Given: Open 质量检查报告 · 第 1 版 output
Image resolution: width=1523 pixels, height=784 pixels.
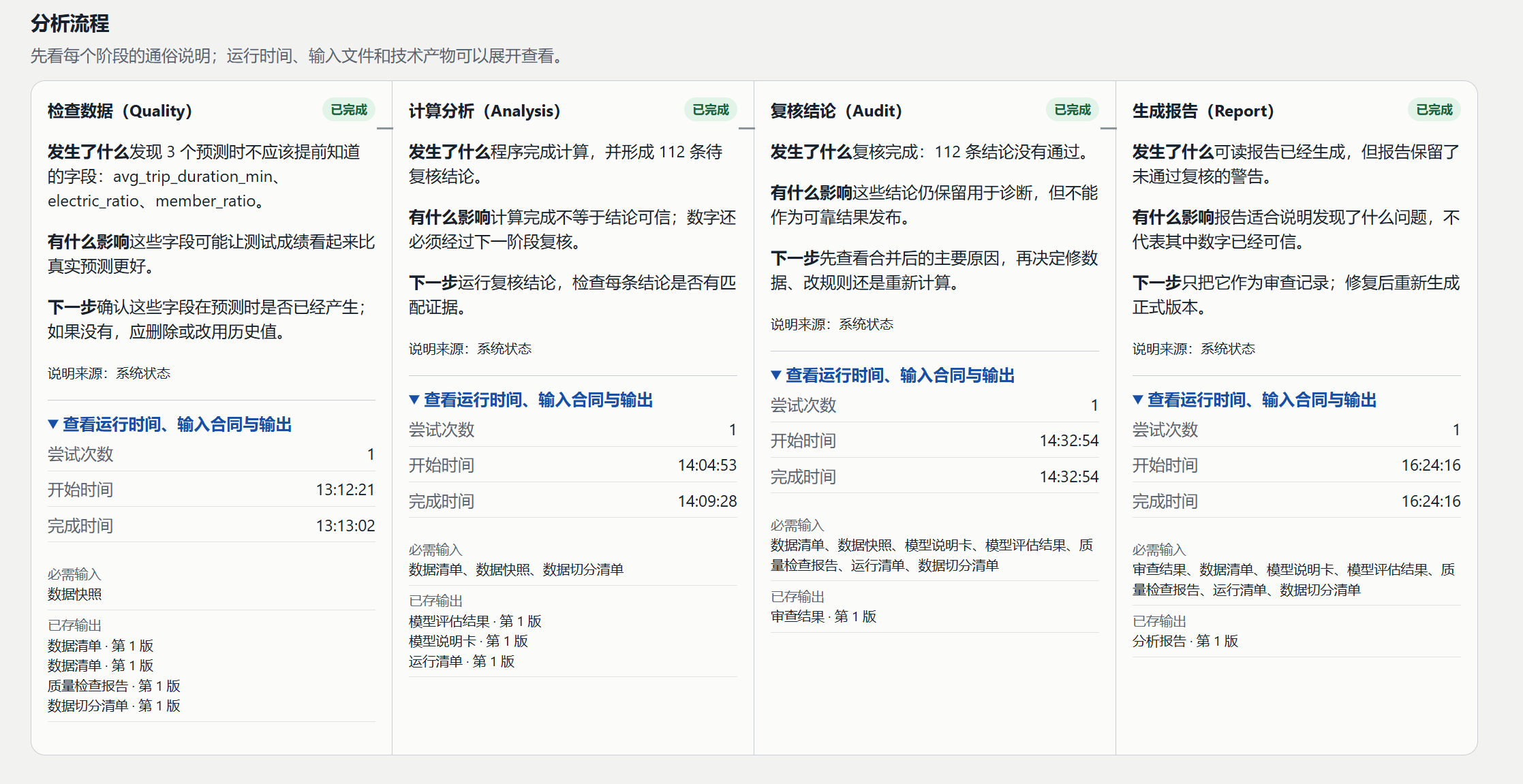Looking at the screenshot, I should (x=114, y=686).
